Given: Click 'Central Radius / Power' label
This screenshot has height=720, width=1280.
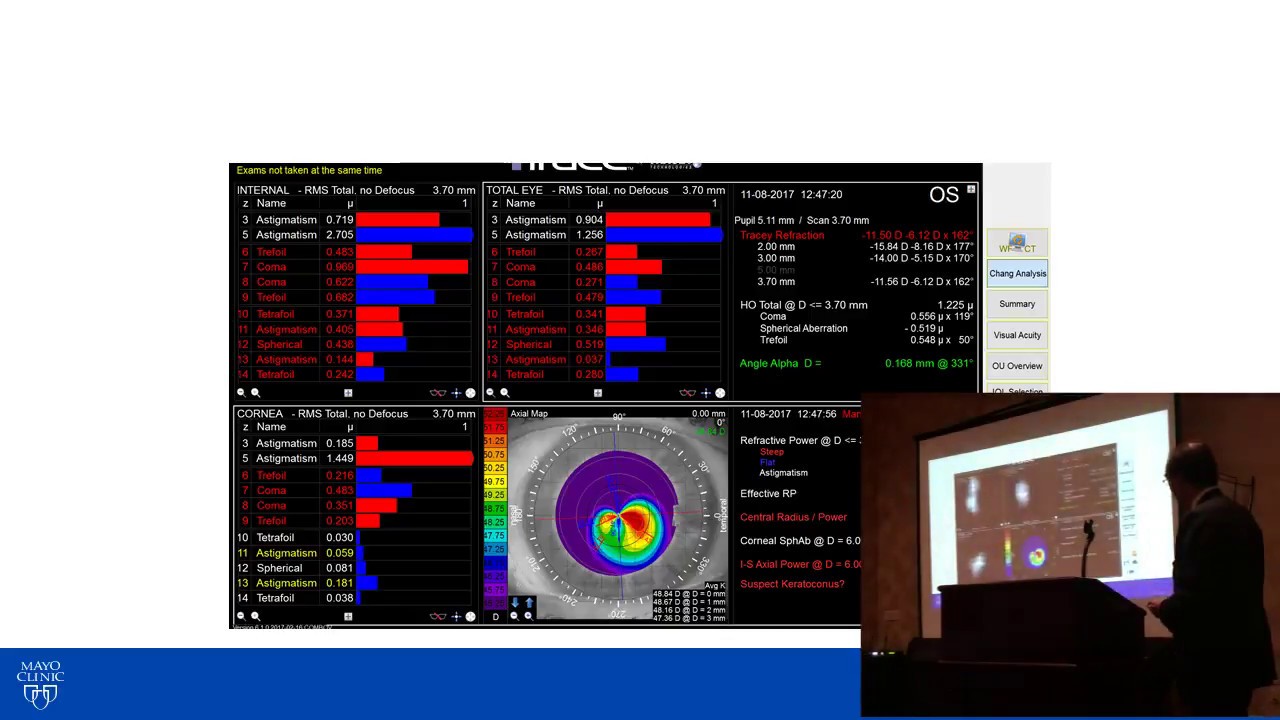Looking at the screenshot, I should coord(793,517).
